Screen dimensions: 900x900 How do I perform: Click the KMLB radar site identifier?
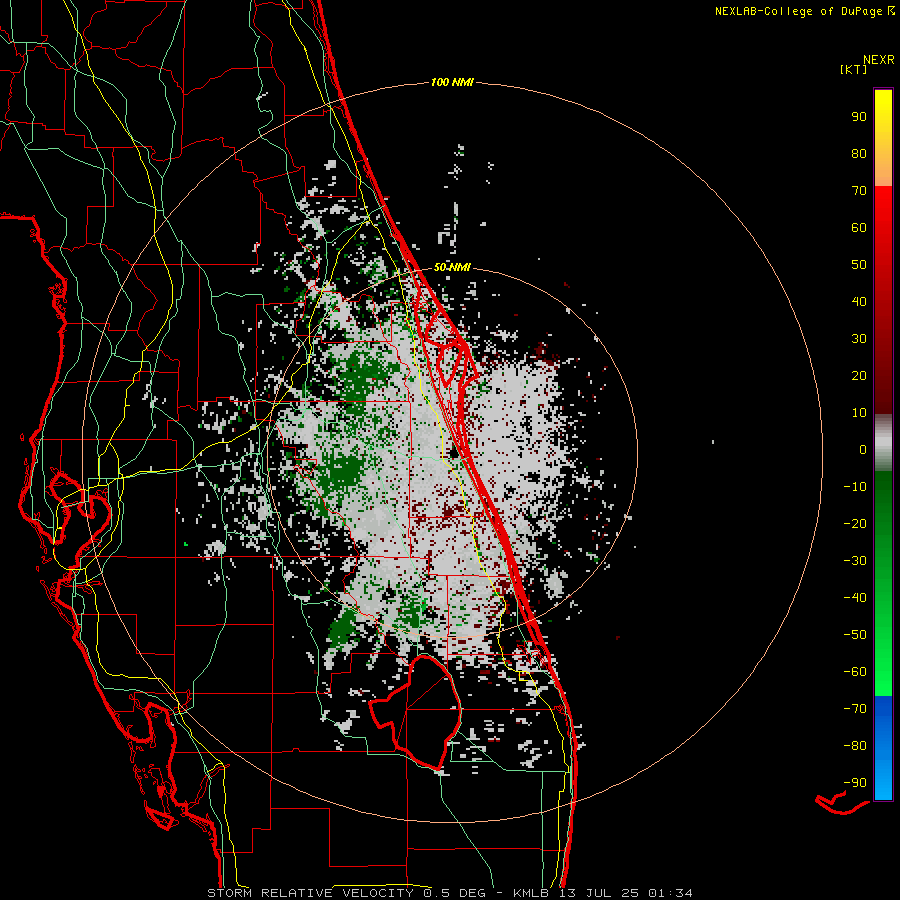(531, 893)
